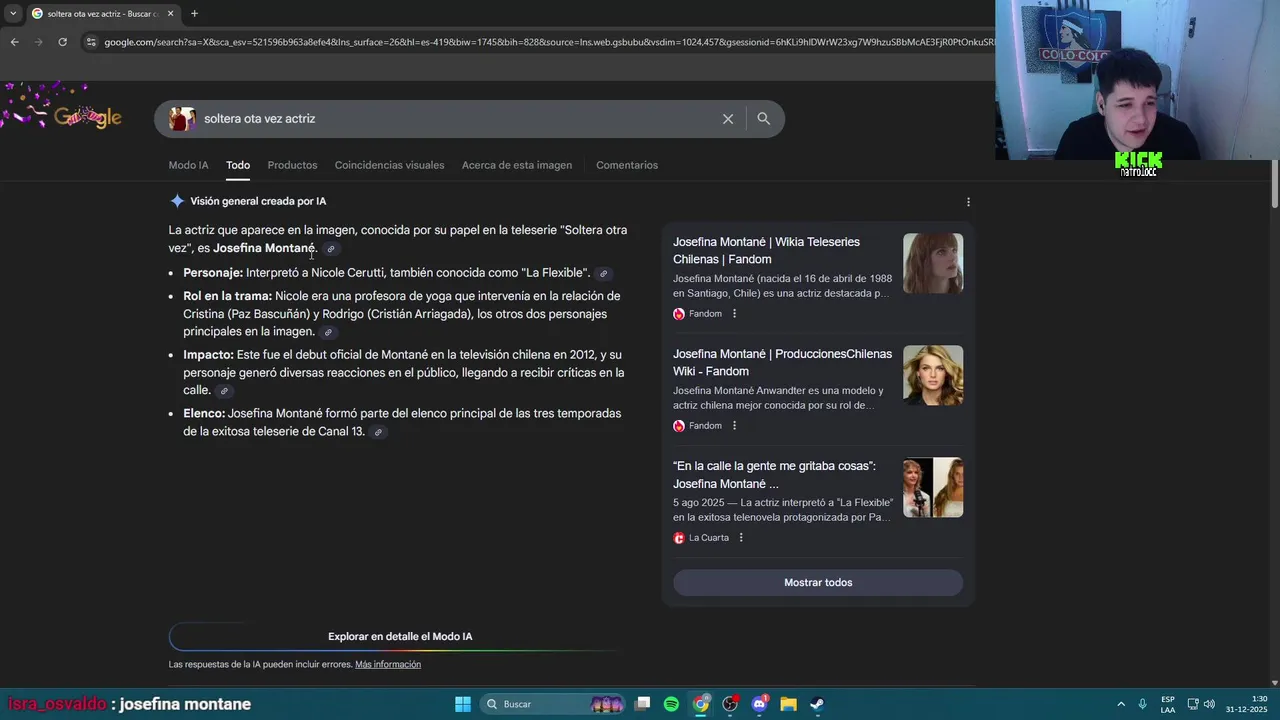Open the Productos tab

(x=292, y=165)
